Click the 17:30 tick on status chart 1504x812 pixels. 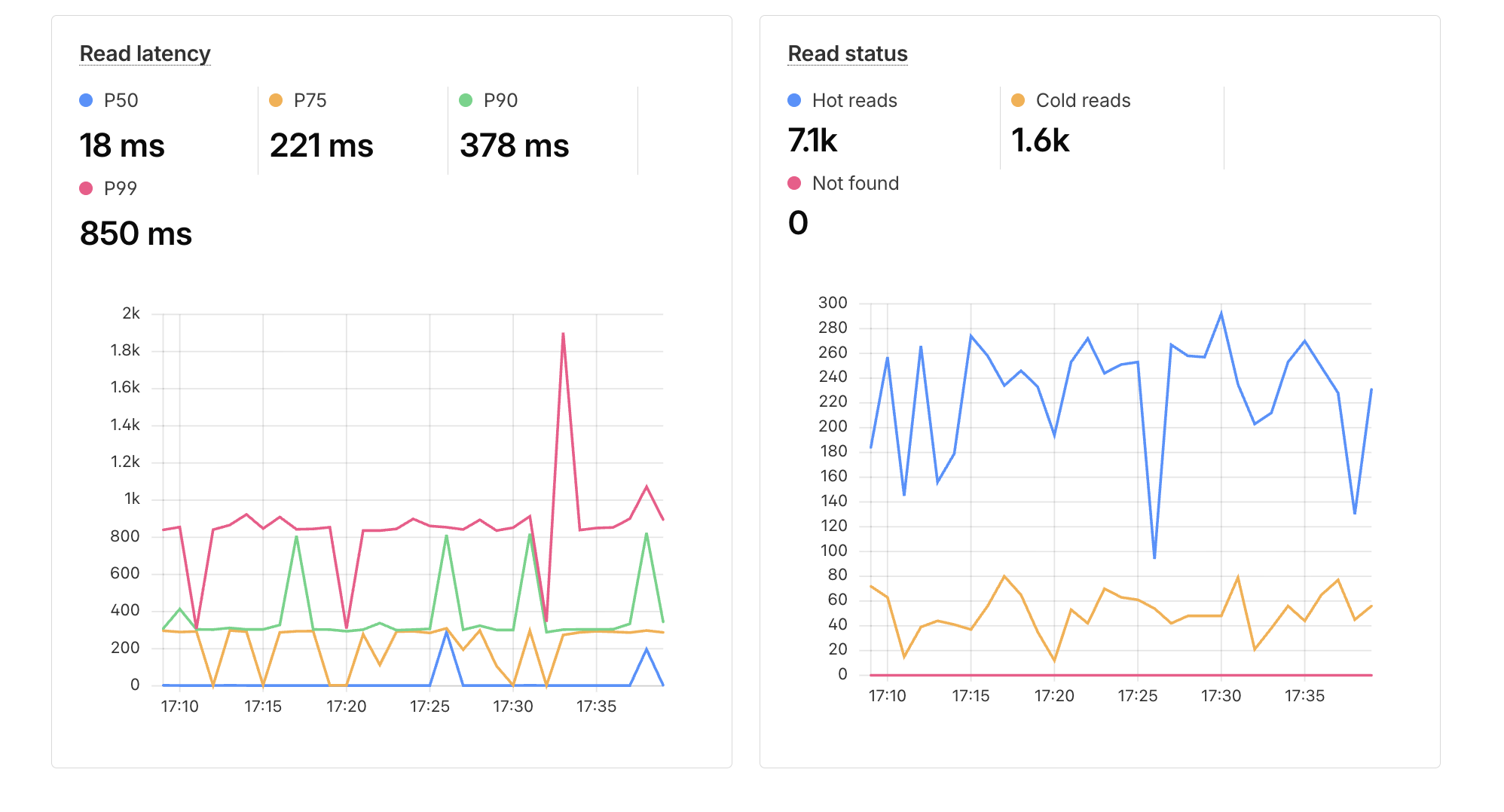1221,696
